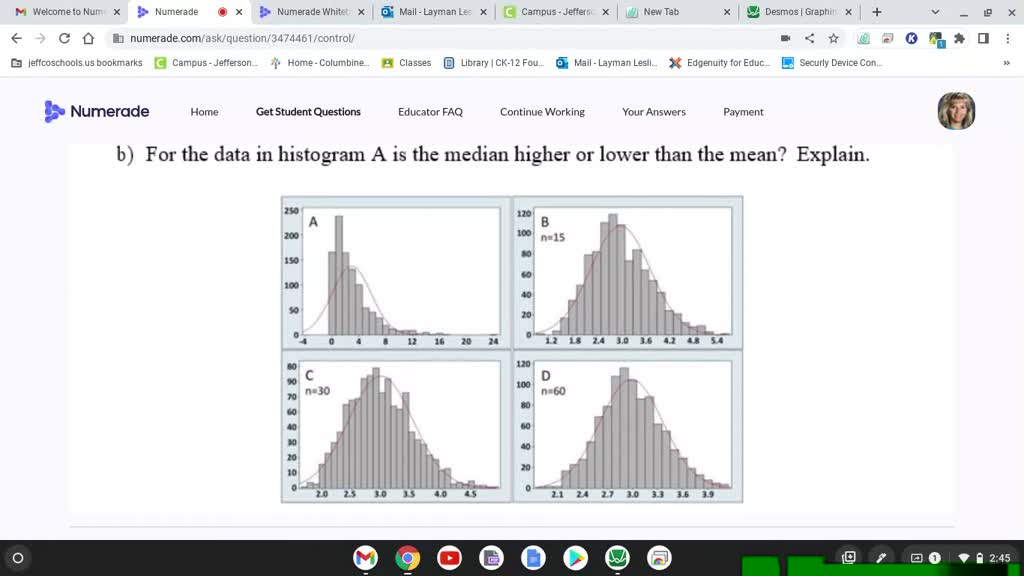This screenshot has height=576, width=1024.
Task: Open Gmail from the shelf
Action: (x=365, y=559)
